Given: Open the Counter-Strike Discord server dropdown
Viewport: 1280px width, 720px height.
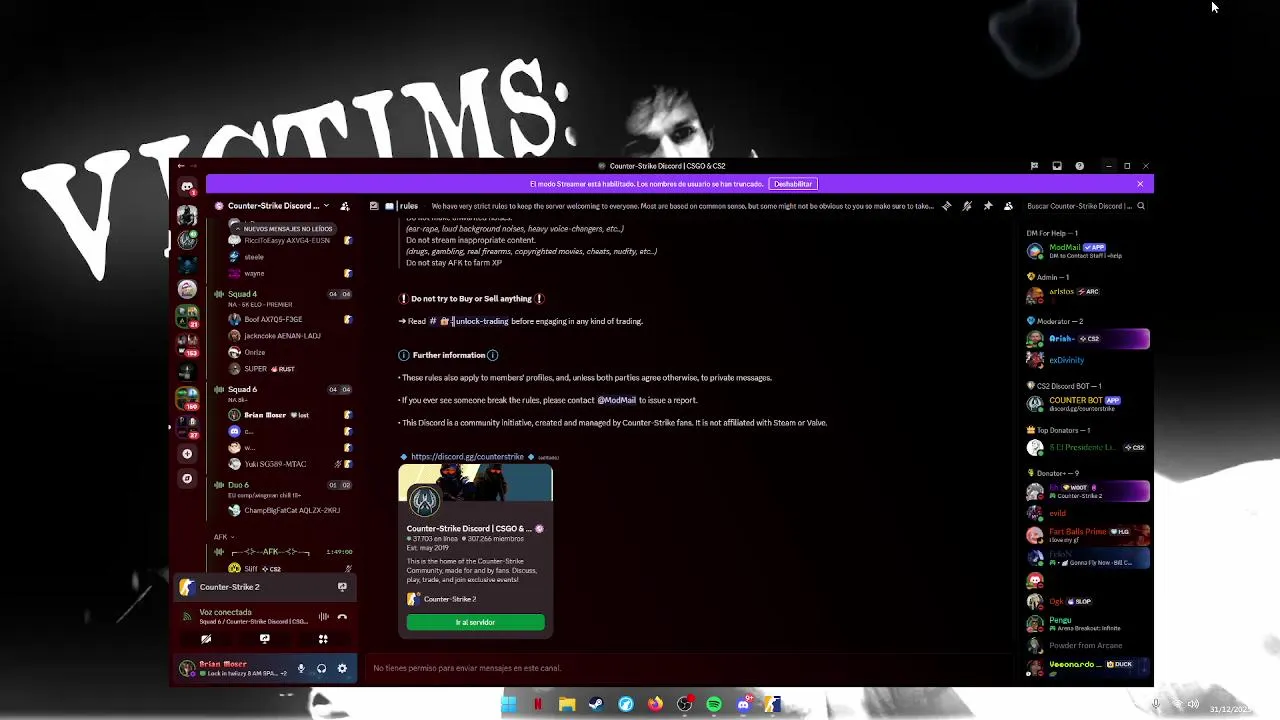Looking at the screenshot, I should click(x=271, y=206).
